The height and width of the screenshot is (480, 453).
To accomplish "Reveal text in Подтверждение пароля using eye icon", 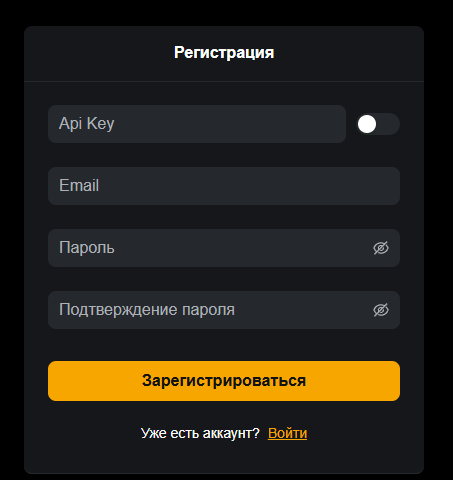I will pos(381,310).
